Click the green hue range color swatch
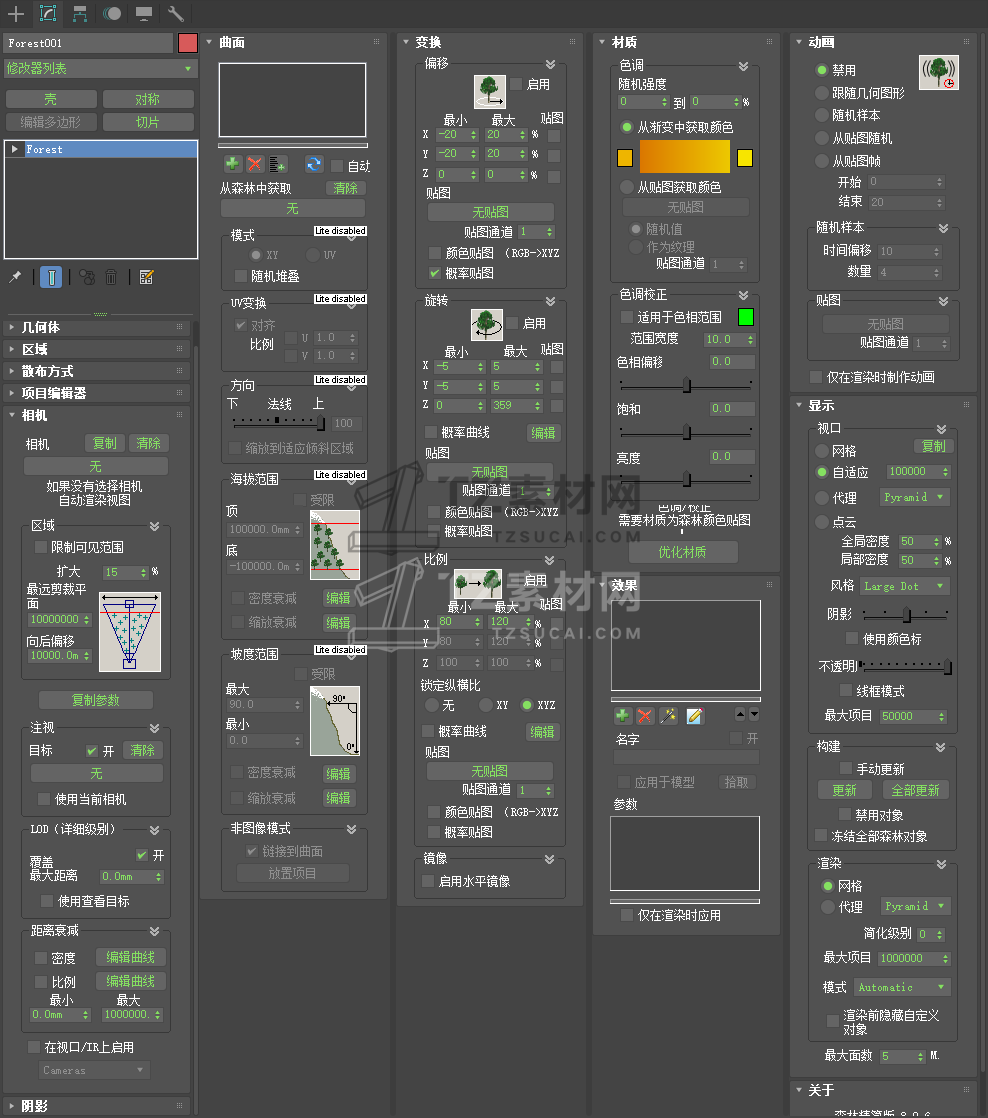This screenshot has height=1118, width=988. tap(746, 317)
